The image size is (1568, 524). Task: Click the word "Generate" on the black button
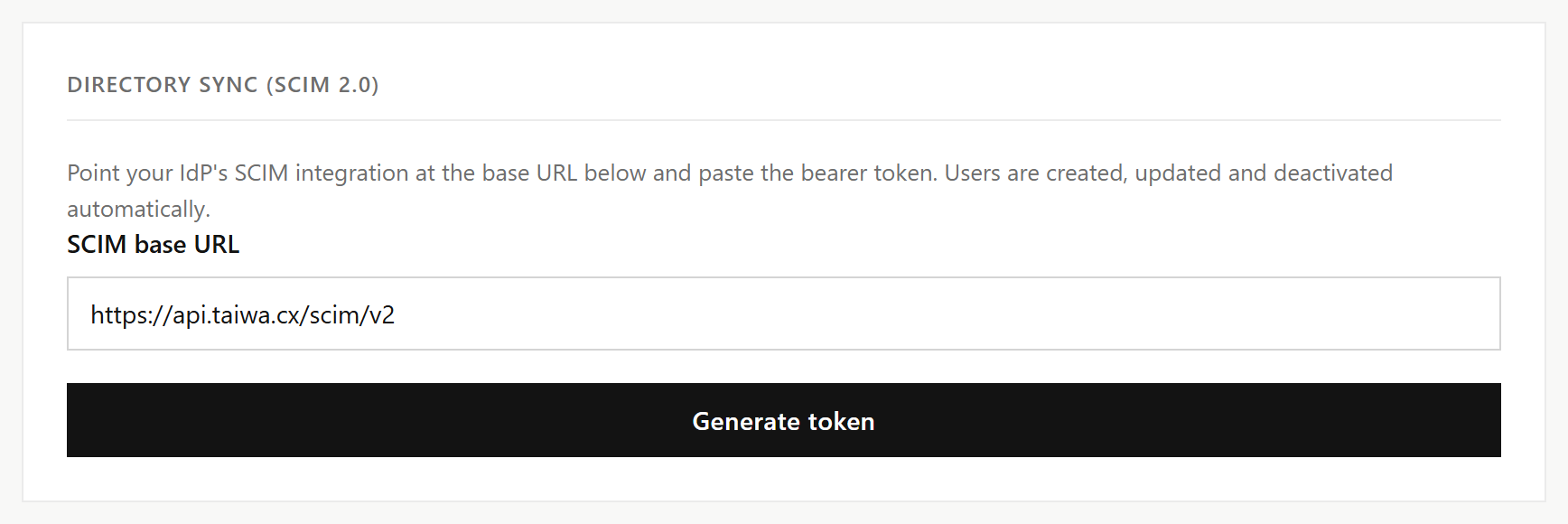pos(746,422)
